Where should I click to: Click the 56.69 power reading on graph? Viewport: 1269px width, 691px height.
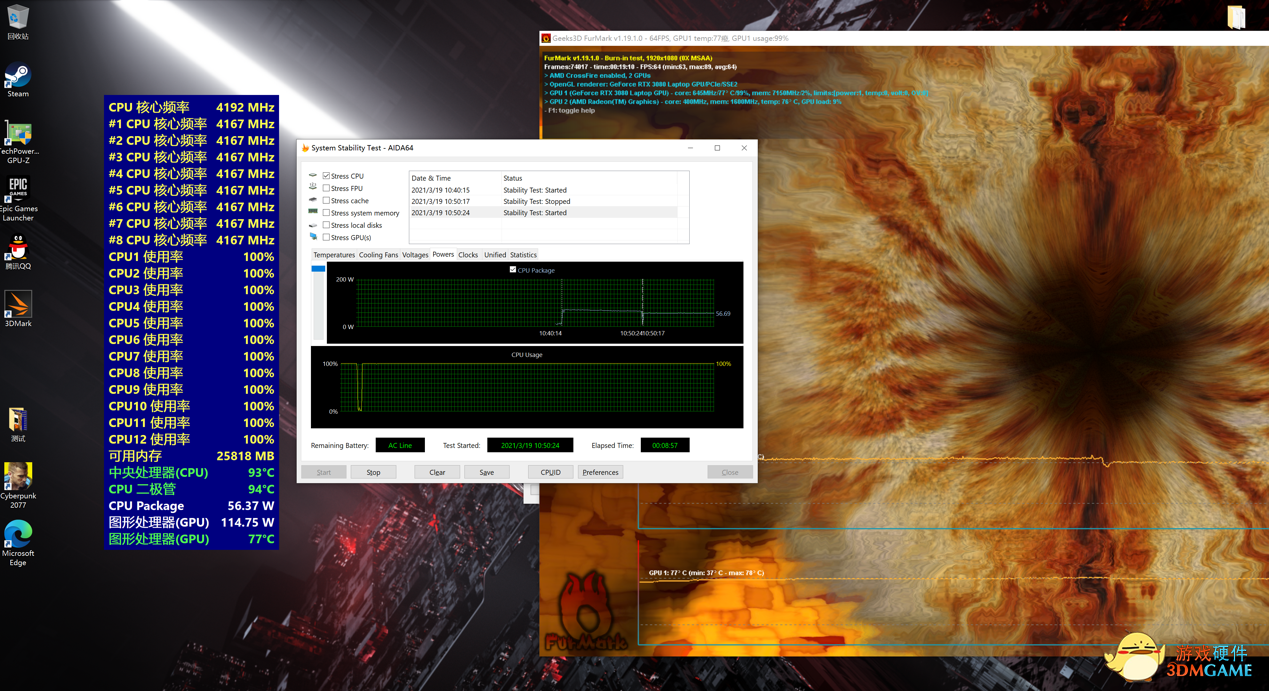click(723, 313)
